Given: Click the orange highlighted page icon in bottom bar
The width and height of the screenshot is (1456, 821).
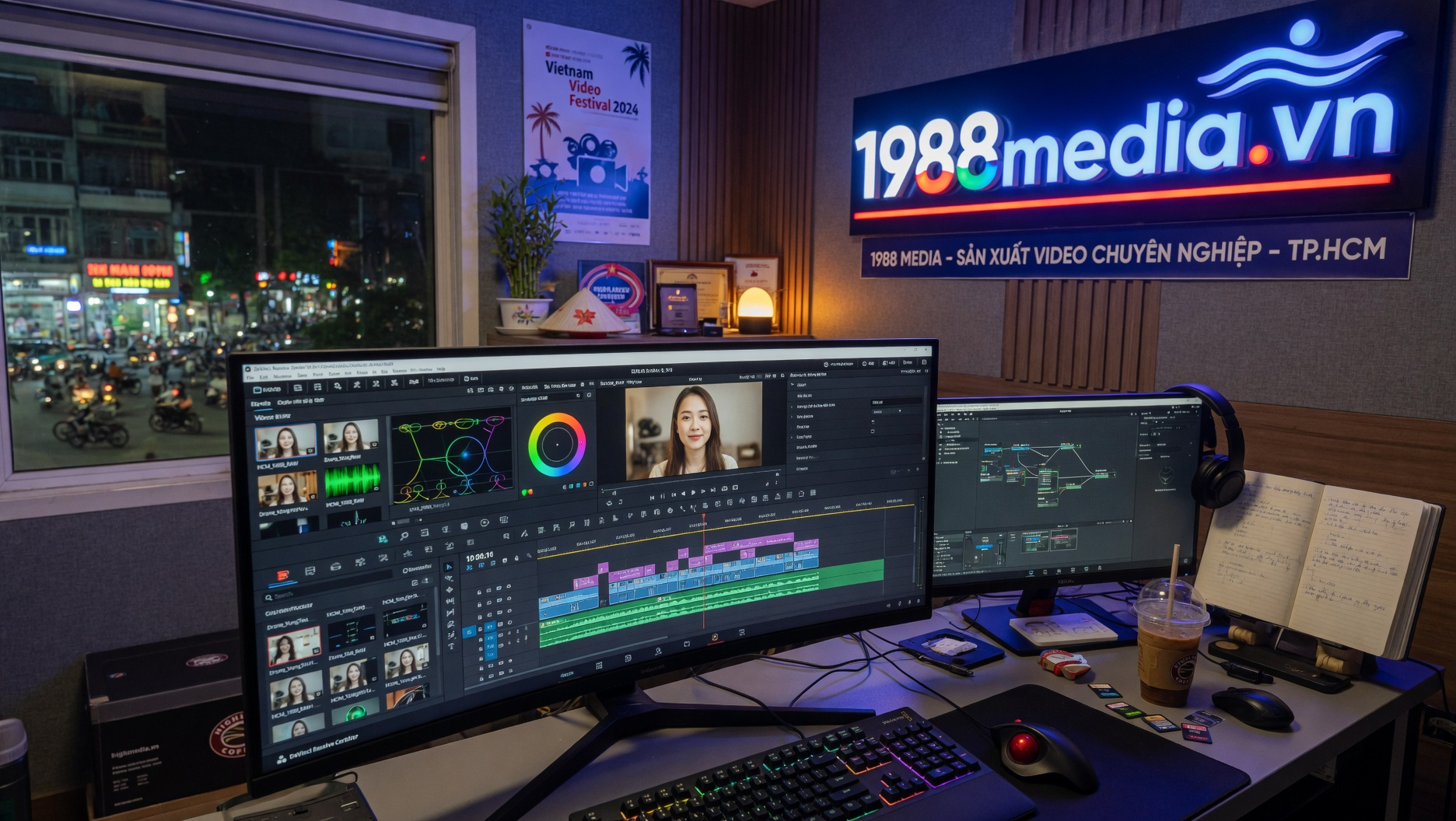Looking at the screenshot, I should tap(715, 638).
